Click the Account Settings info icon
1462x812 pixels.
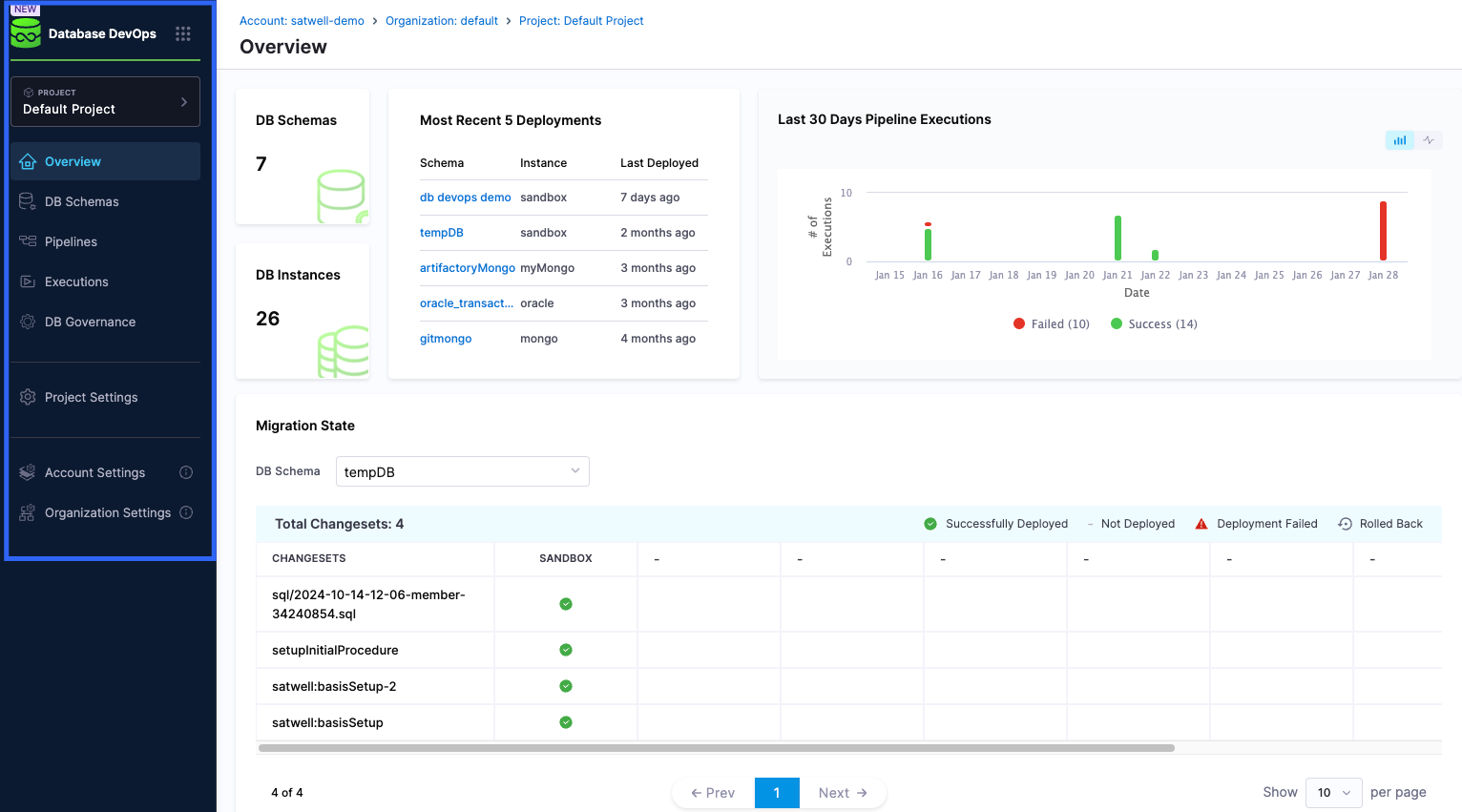point(187,472)
